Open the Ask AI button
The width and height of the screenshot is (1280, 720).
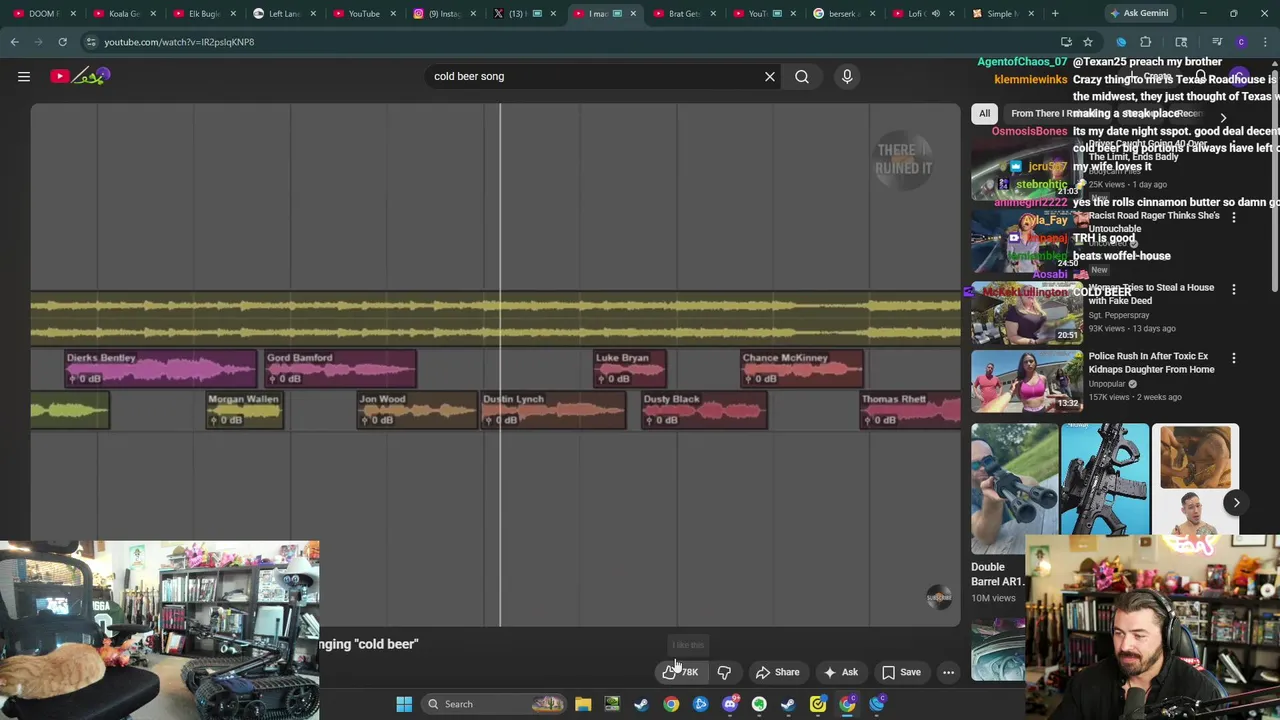pyautogui.click(x=840, y=672)
